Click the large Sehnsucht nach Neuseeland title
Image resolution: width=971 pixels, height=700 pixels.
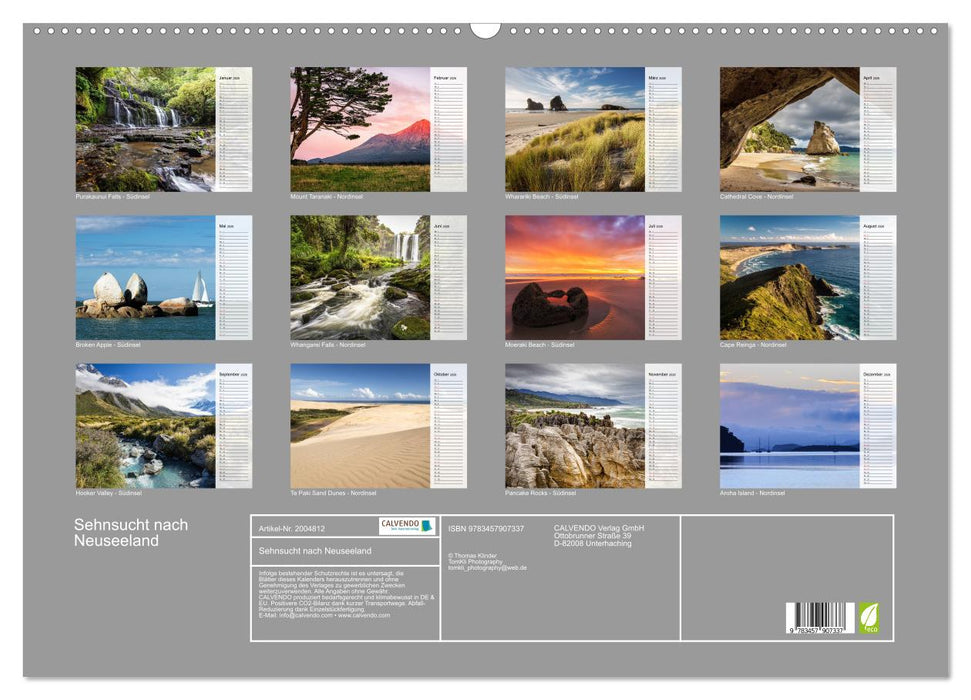[x=131, y=533]
